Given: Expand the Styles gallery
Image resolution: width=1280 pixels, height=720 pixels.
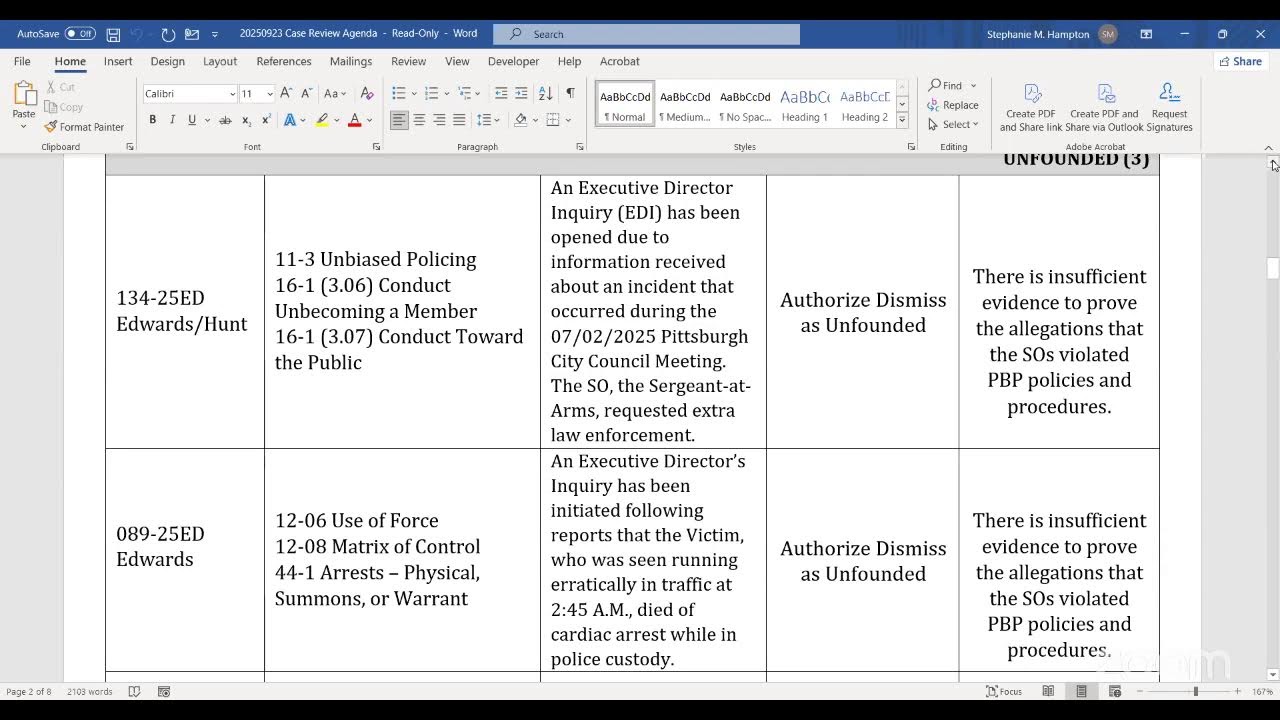Looking at the screenshot, I should pyautogui.click(x=902, y=120).
